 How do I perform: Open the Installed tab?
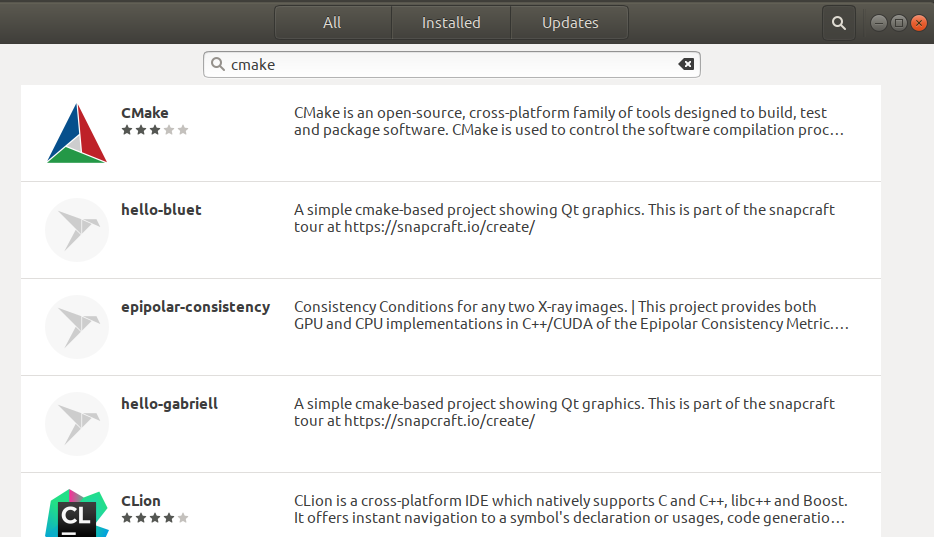click(451, 22)
